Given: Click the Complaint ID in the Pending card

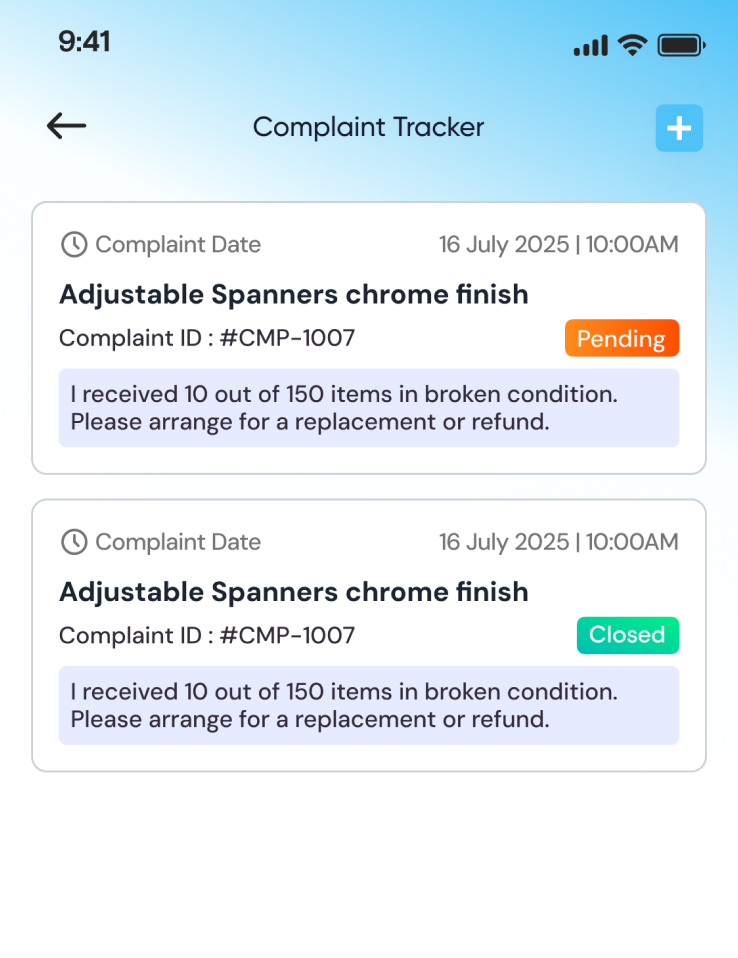Looking at the screenshot, I should click(207, 338).
